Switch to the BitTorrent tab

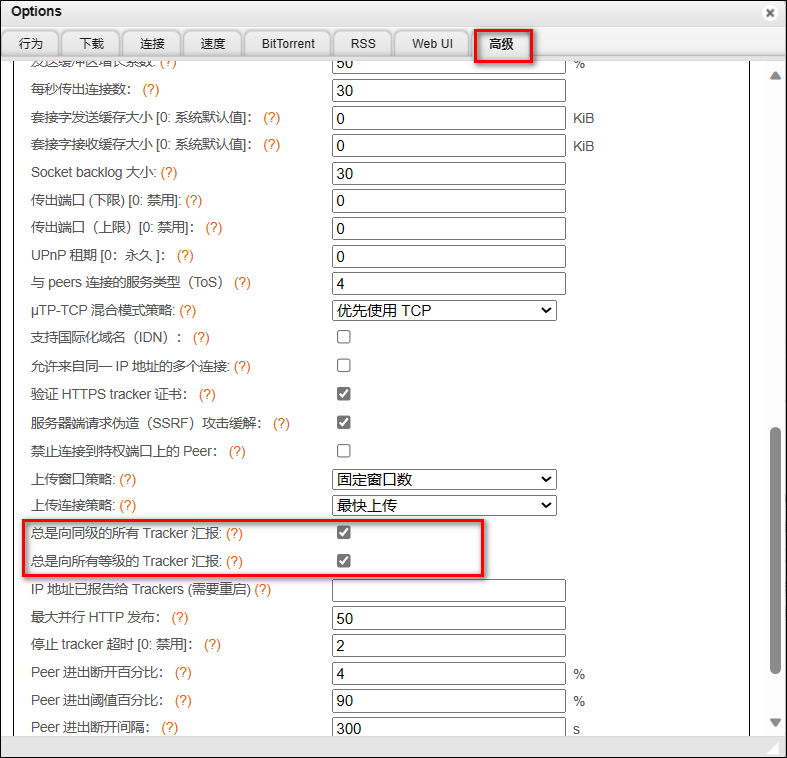click(288, 44)
